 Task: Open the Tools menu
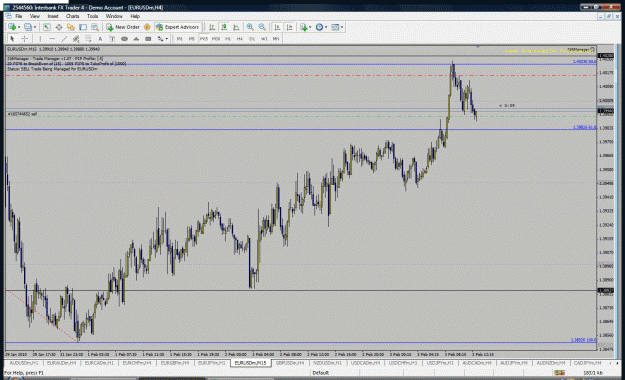pos(92,16)
